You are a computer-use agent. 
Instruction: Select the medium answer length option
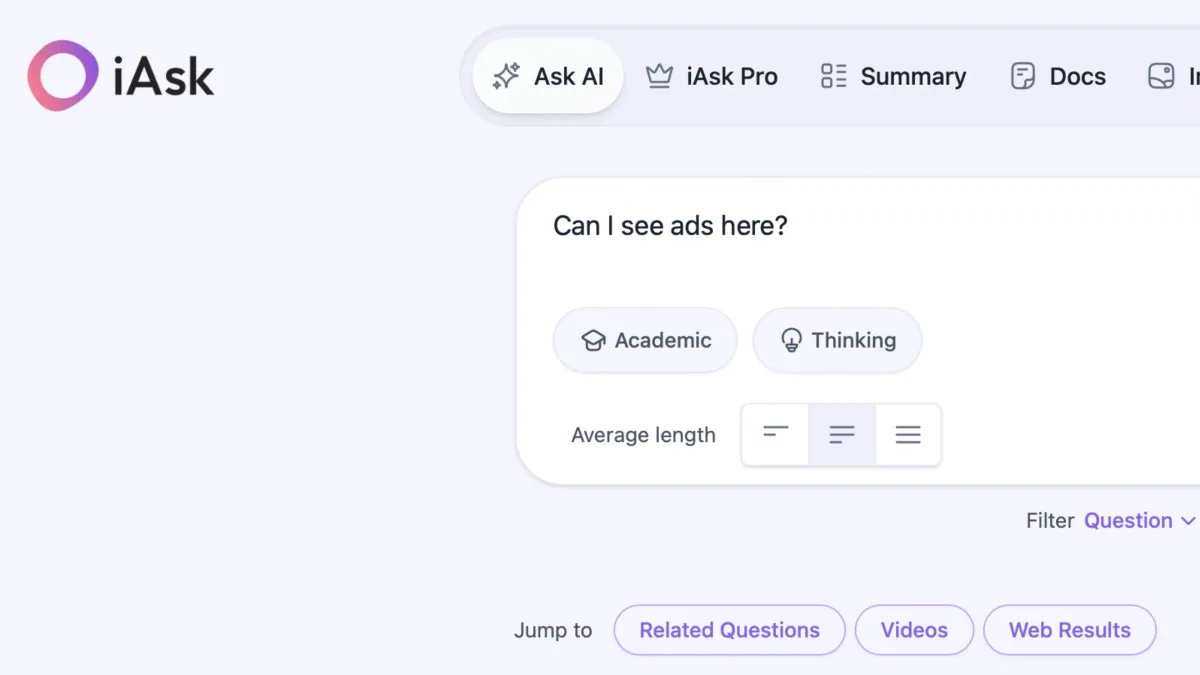coord(841,434)
